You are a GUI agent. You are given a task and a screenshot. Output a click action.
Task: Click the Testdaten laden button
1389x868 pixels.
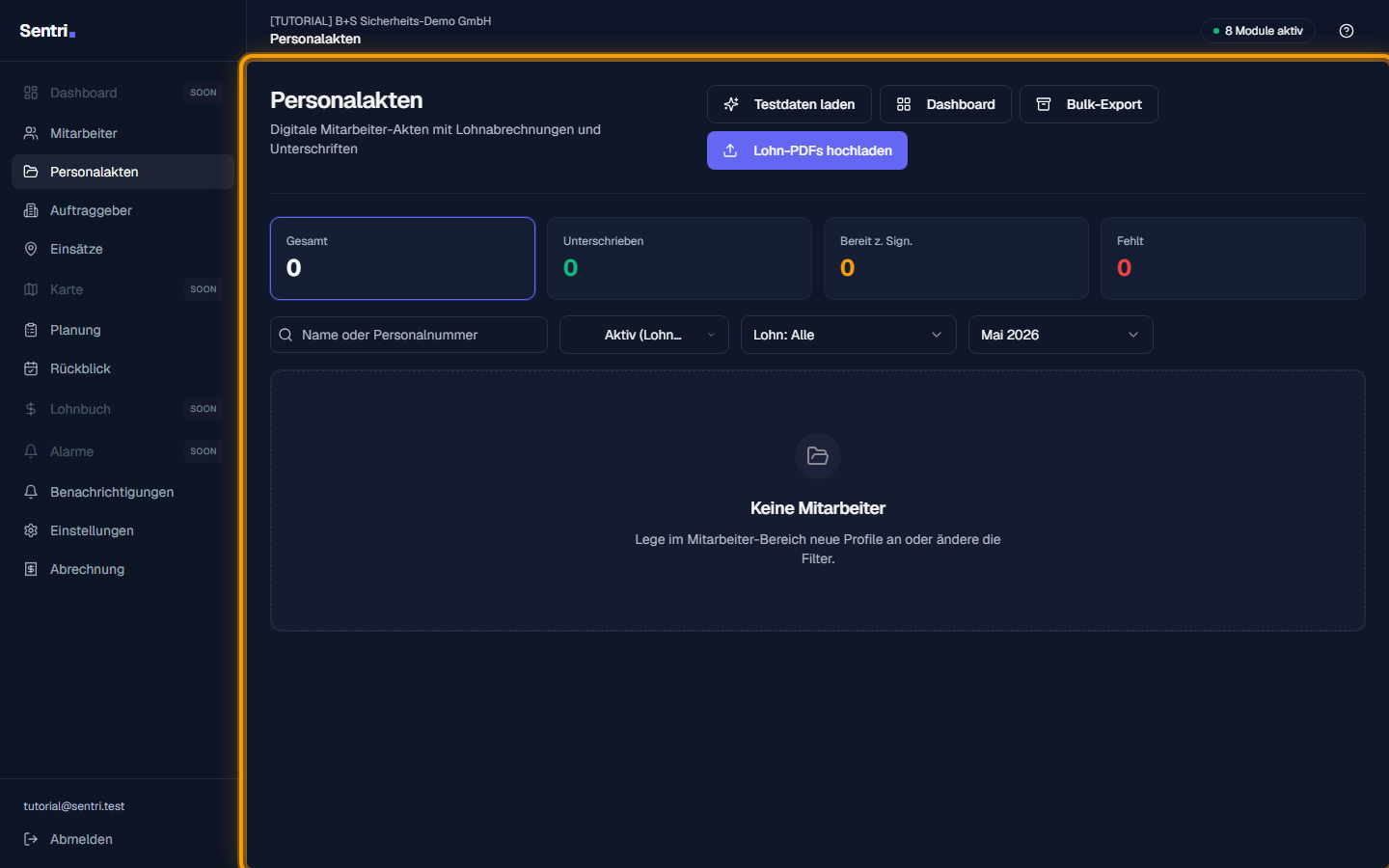coord(789,104)
